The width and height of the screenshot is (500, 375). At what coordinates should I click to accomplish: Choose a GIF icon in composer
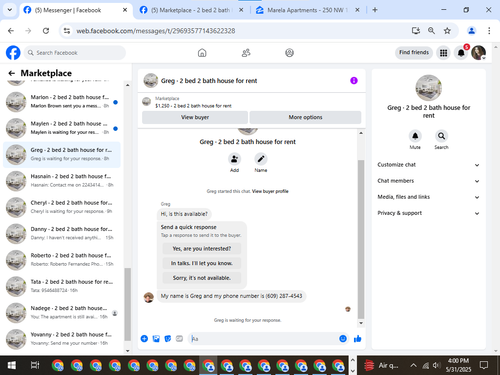(179, 339)
